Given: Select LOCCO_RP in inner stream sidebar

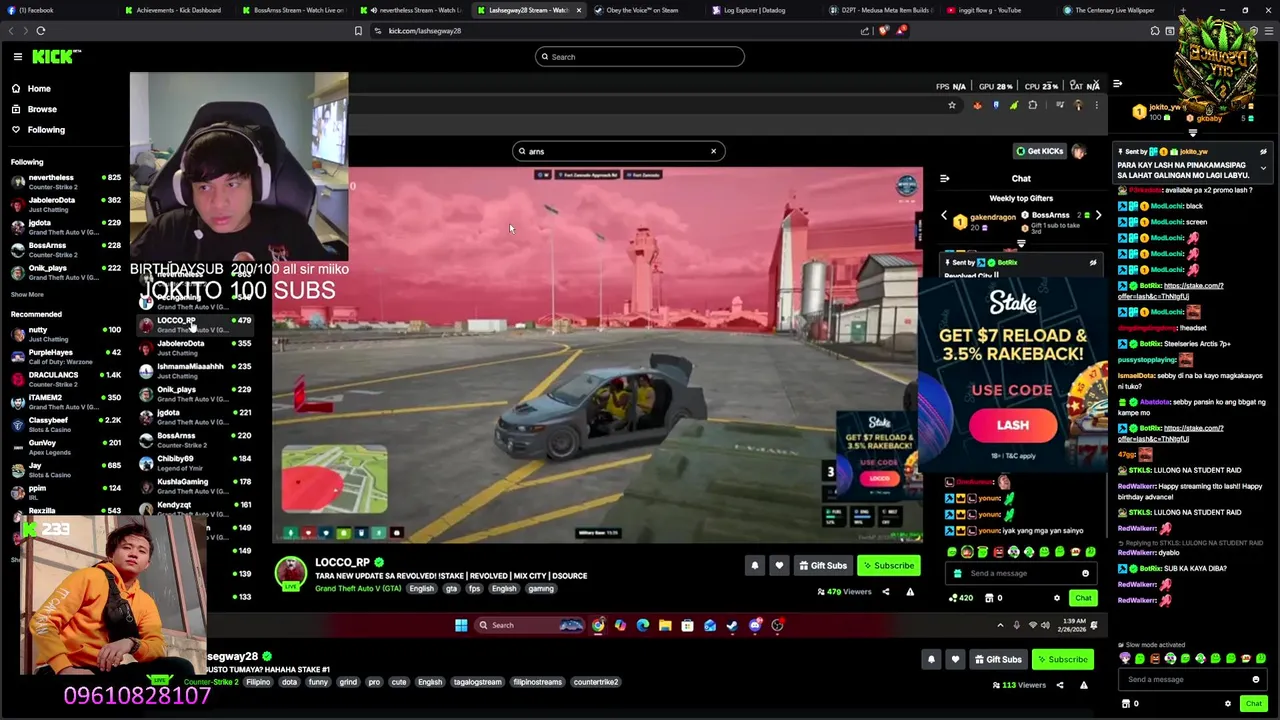Looking at the screenshot, I should tap(195, 324).
